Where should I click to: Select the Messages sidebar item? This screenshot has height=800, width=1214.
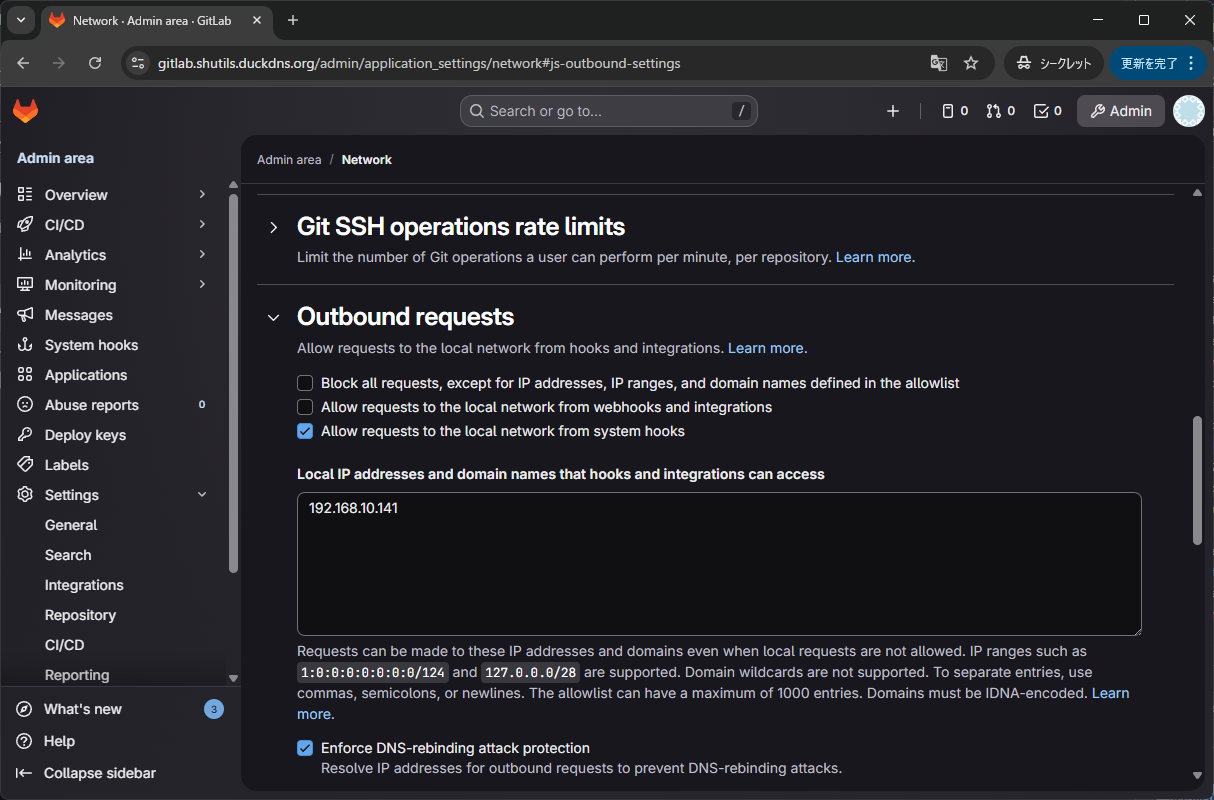coord(80,314)
